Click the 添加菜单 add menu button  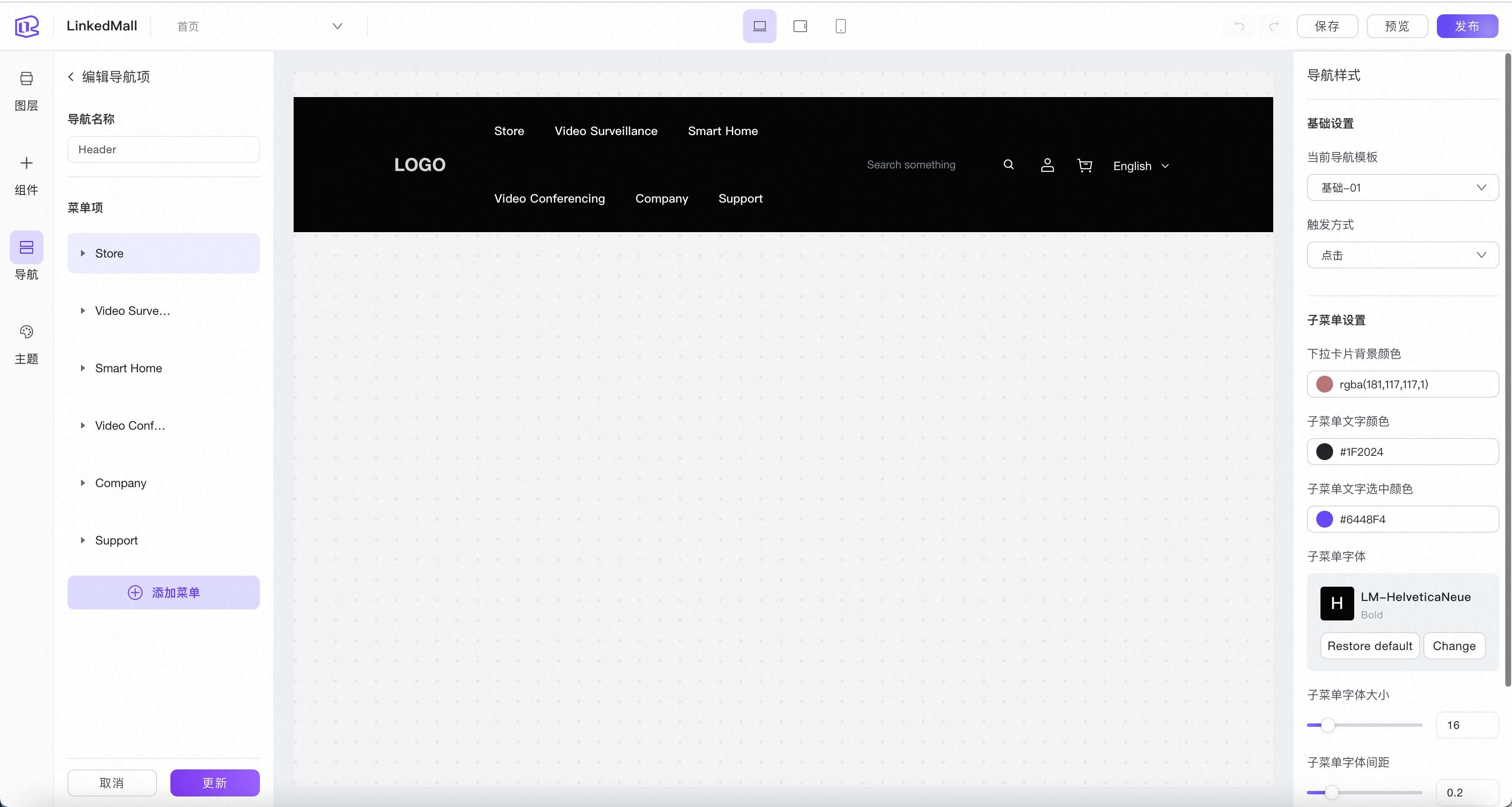coord(163,593)
